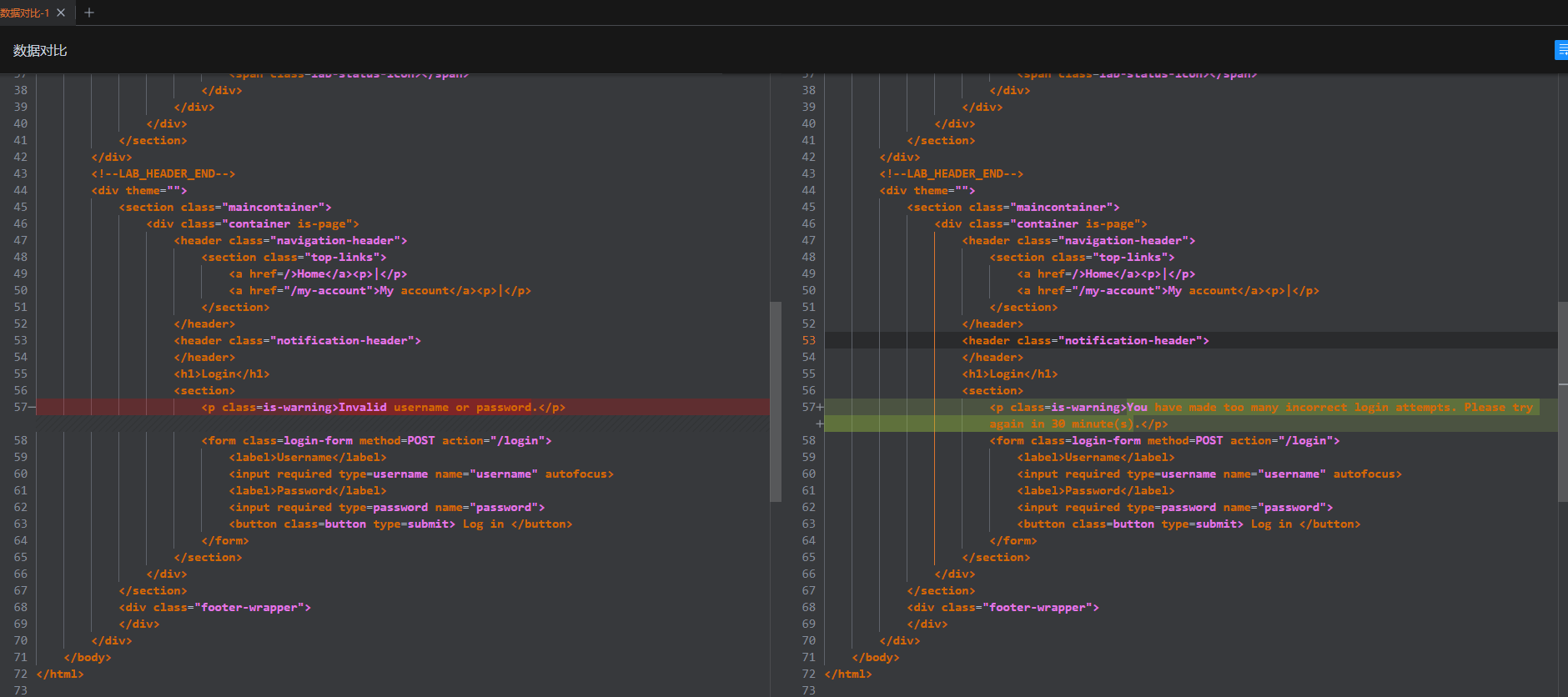Click the Log in button line in right pane
This screenshot has height=697, width=1568.
tap(1188, 524)
